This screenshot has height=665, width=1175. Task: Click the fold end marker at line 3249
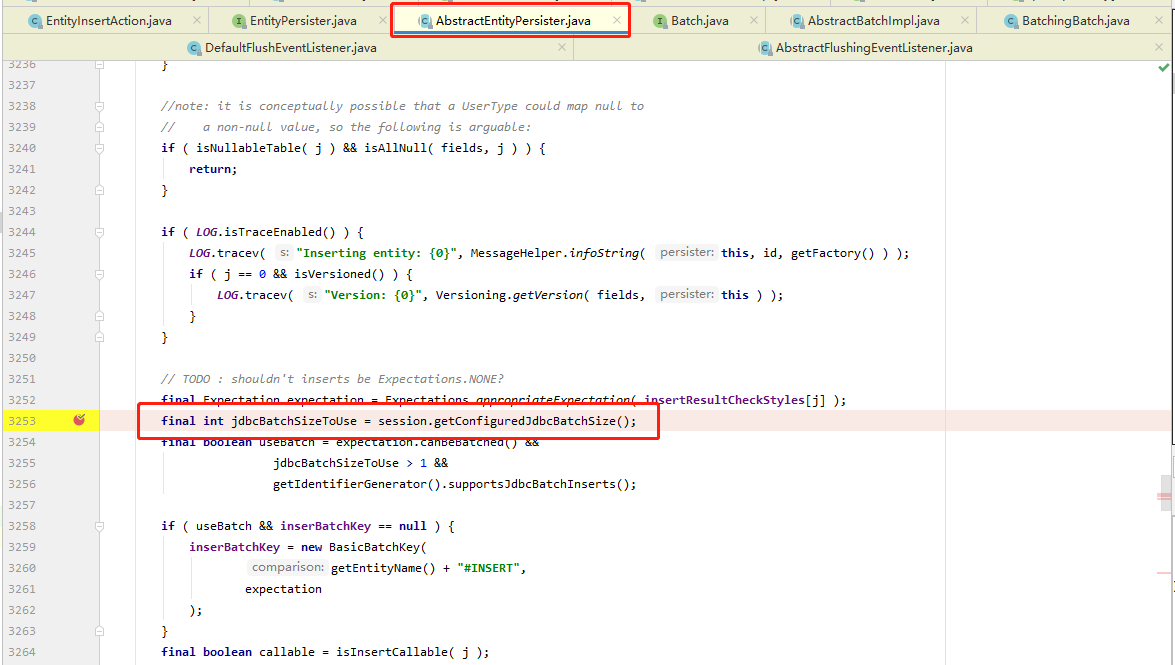[100, 337]
